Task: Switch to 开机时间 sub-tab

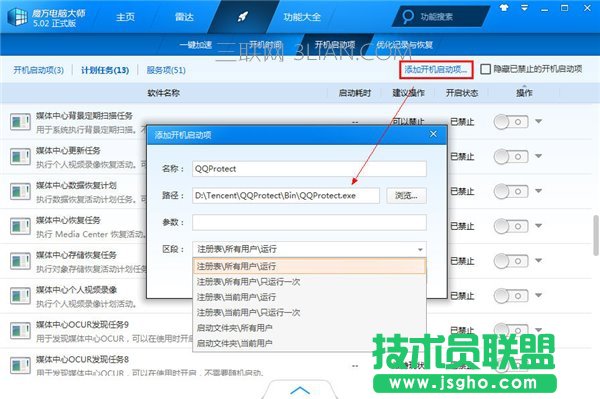Action: (x=265, y=45)
